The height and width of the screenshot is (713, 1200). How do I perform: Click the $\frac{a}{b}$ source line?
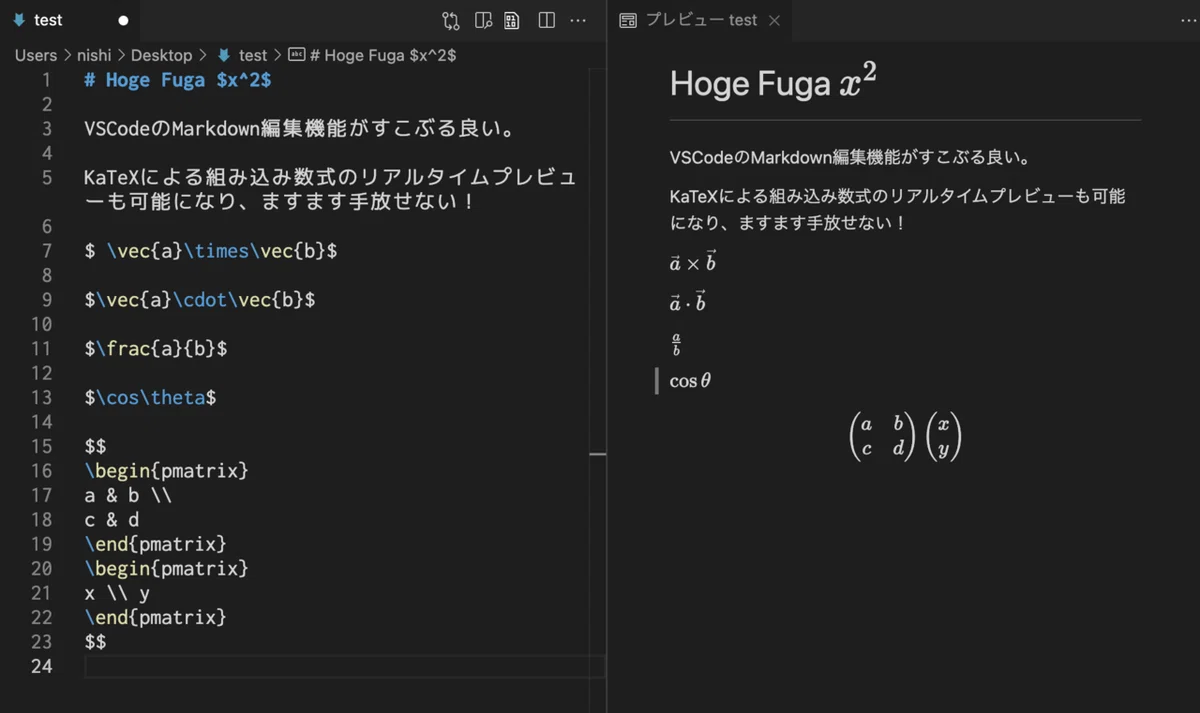(x=156, y=348)
